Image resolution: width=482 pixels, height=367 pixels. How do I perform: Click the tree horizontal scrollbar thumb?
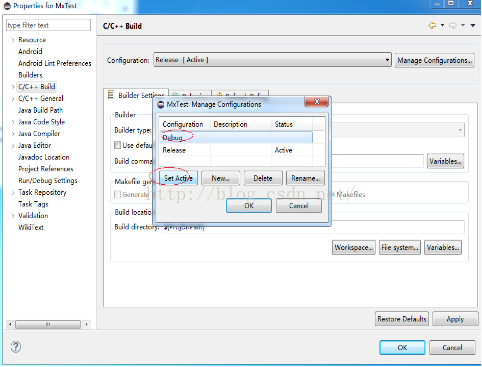pyautogui.click(x=48, y=324)
